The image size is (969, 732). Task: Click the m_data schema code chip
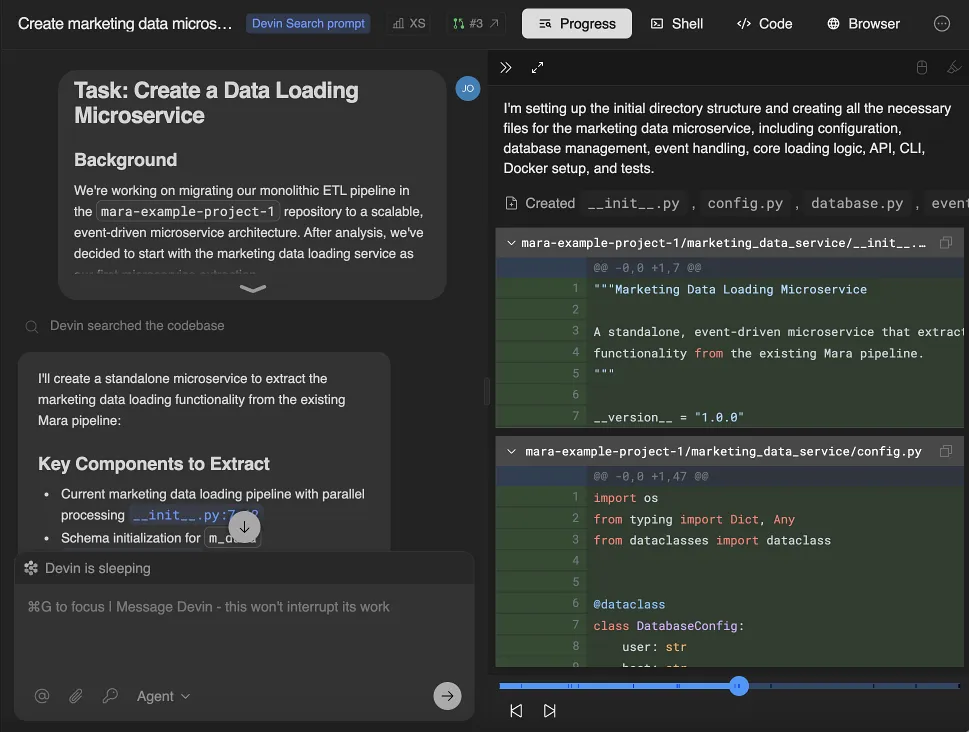click(x=232, y=538)
